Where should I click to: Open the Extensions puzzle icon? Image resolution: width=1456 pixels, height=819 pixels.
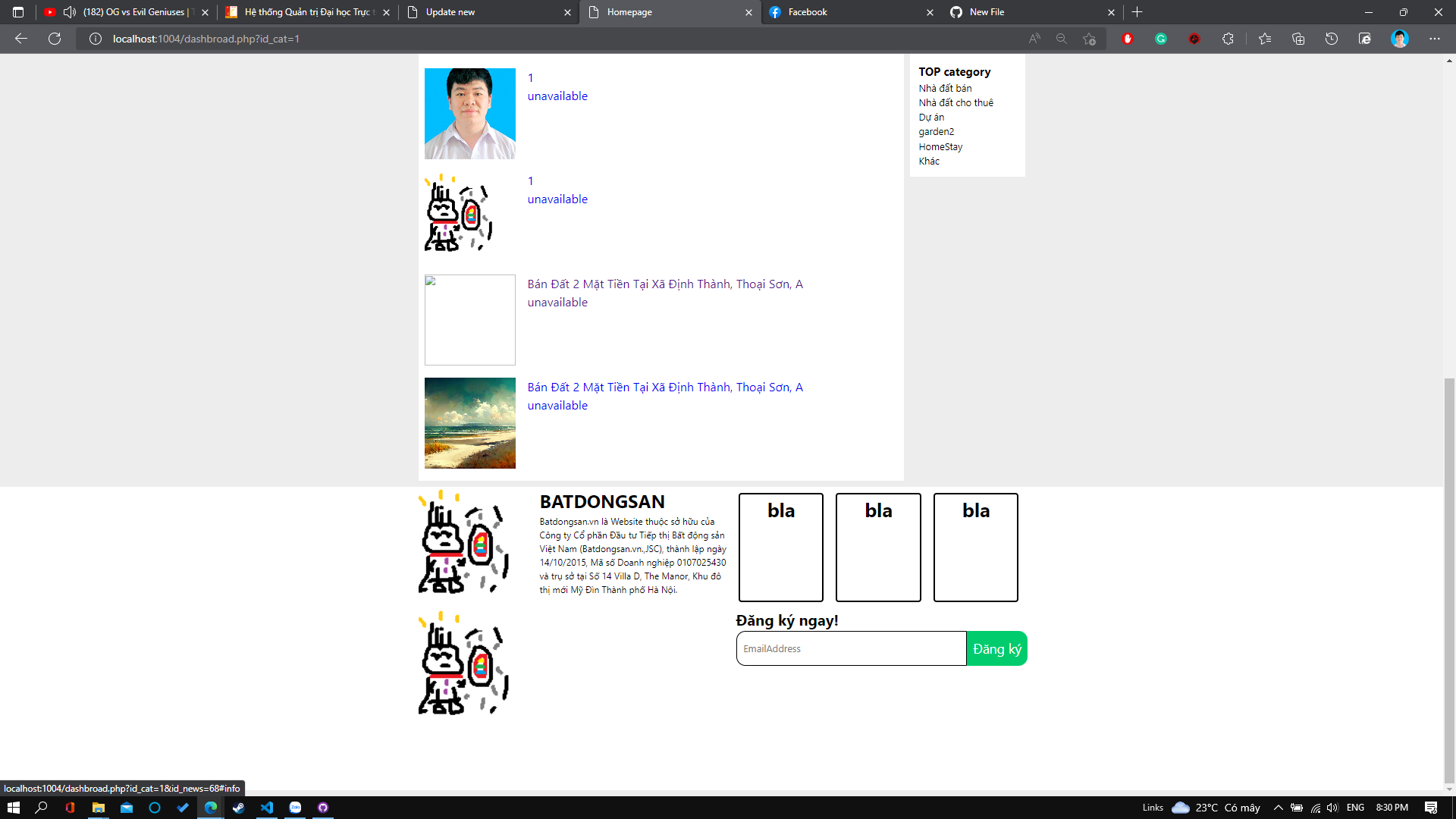[1228, 39]
